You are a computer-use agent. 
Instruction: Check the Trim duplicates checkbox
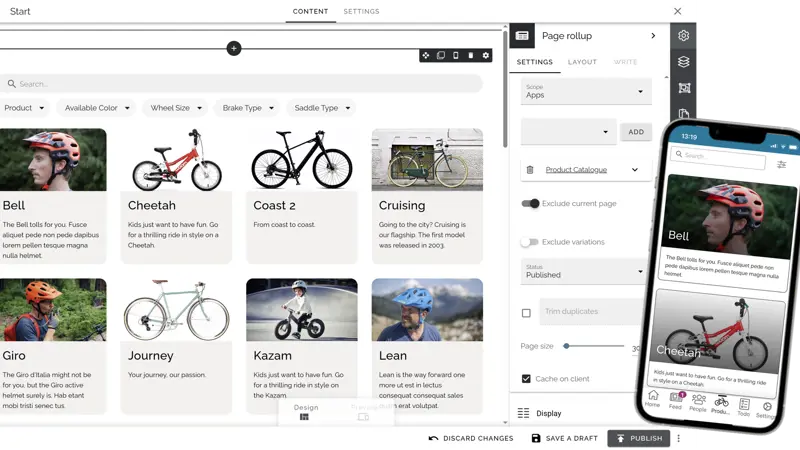pos(526,313)
